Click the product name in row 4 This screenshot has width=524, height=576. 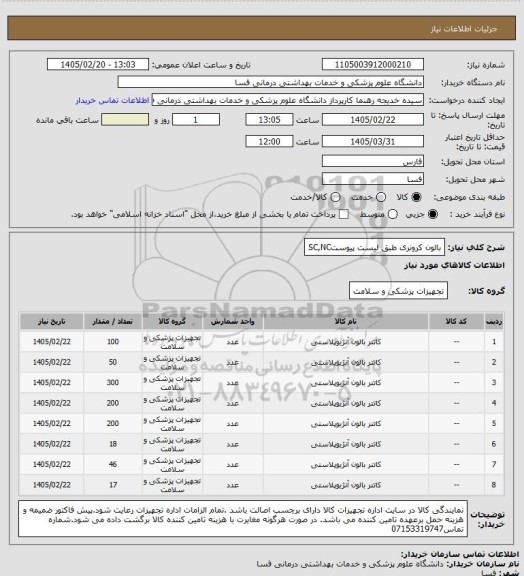[x=346, y=403]
